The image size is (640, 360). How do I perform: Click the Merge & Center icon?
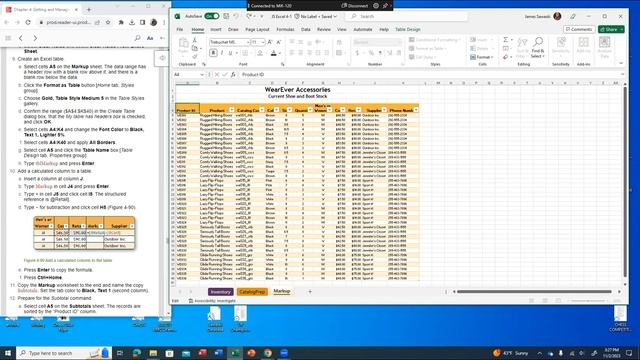339,53
